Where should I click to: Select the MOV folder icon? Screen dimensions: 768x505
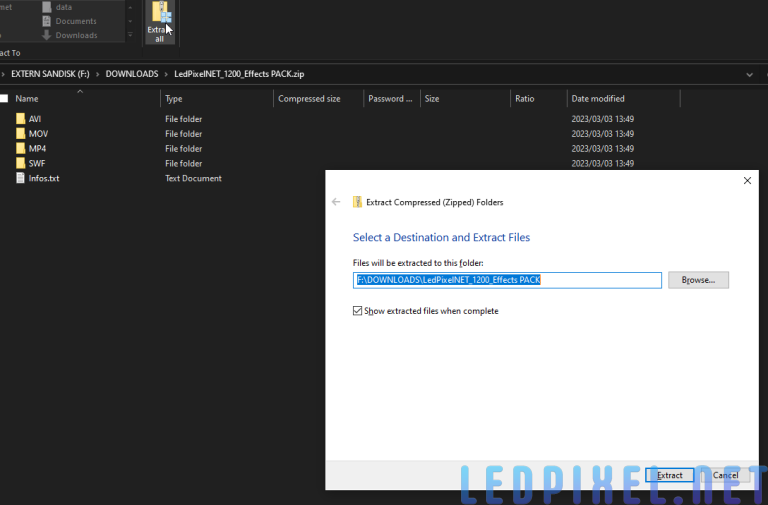click(x=20, y=134)
